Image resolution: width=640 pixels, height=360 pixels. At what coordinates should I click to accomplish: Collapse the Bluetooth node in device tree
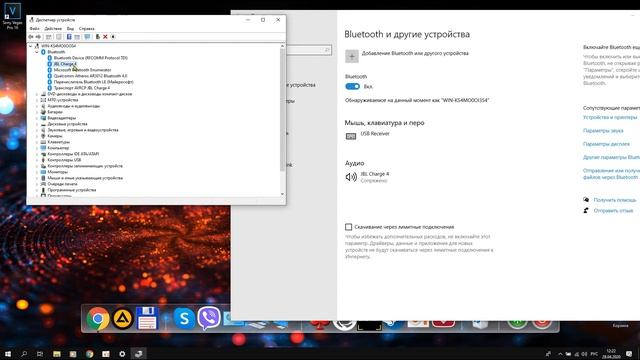[37, 52]
